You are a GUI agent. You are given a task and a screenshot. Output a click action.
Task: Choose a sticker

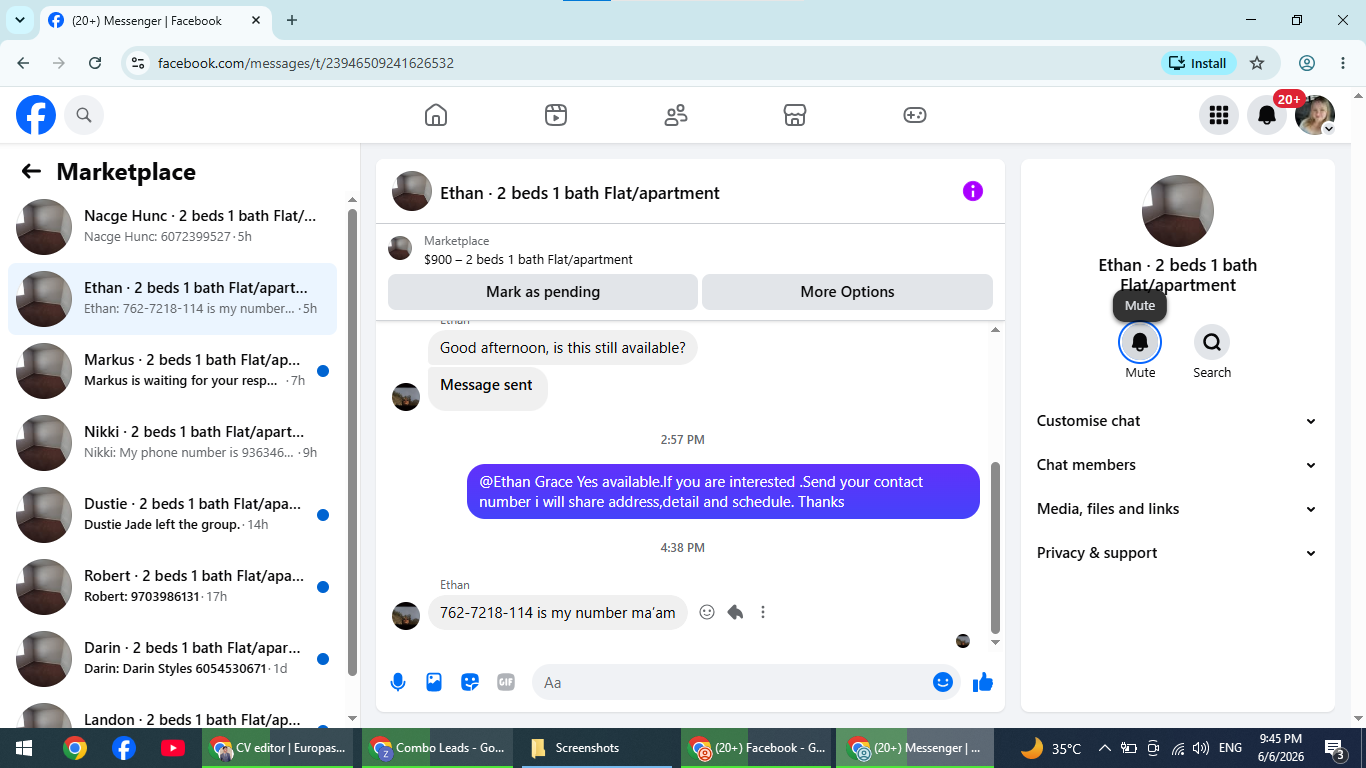(x=470, y=682)
